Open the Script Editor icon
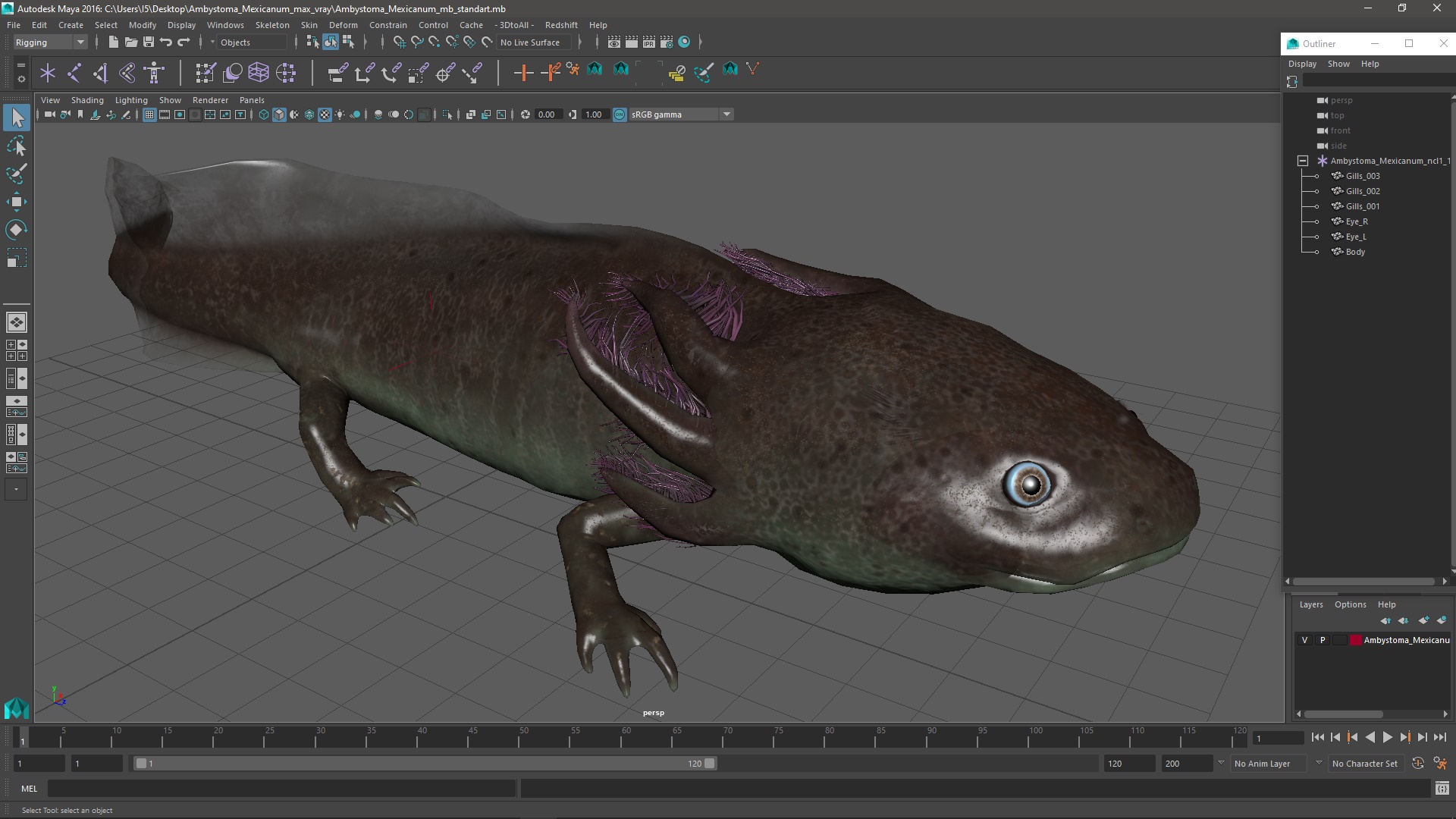The width and height of the screenshot is (1456, 819). point(1442,789)
